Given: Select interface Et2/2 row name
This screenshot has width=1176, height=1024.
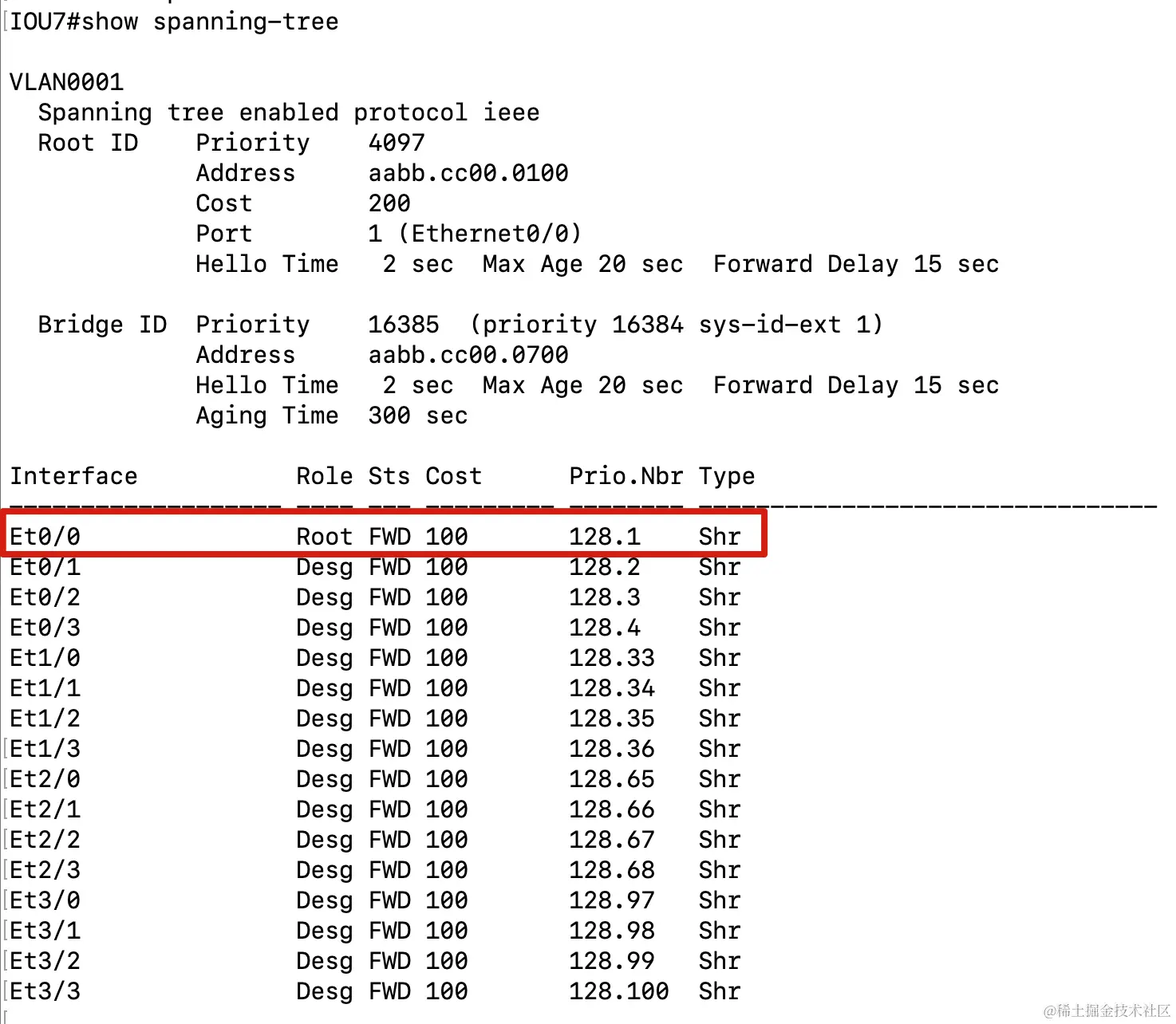Looking at the screenshot, I should pyautogui.click(x=45, y=840).
